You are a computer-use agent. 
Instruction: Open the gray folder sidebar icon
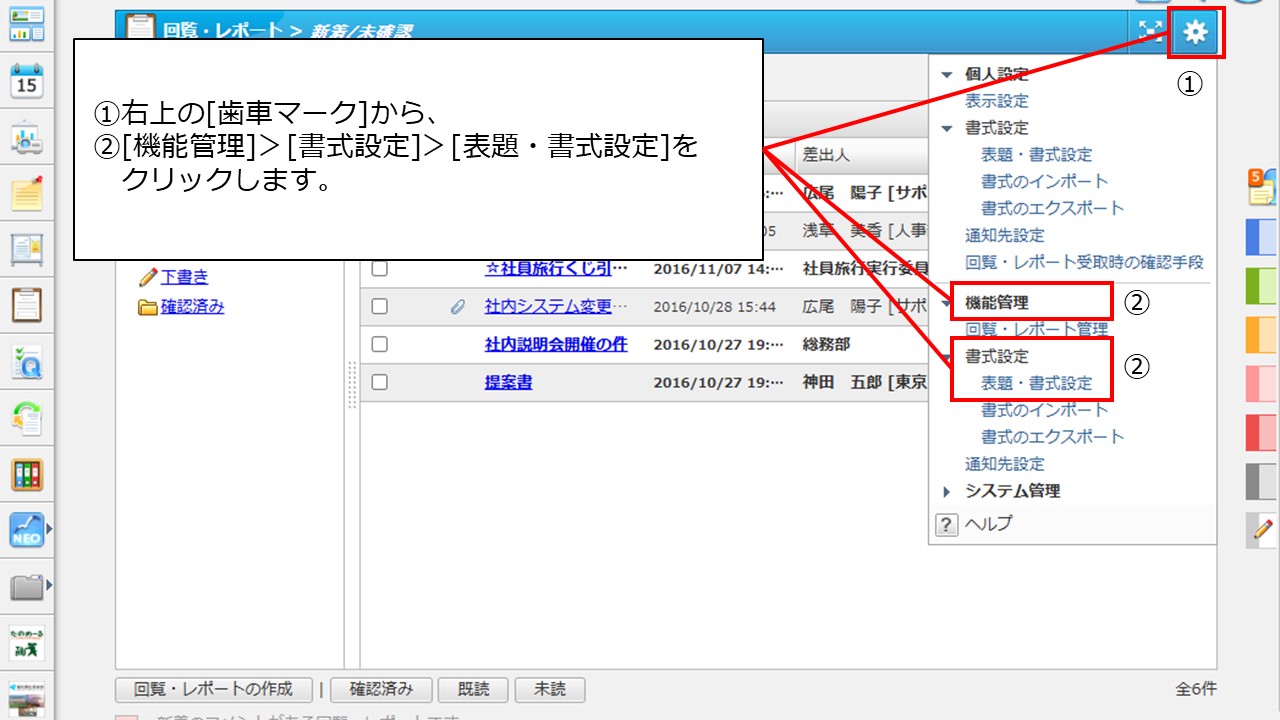click(26, 586)
